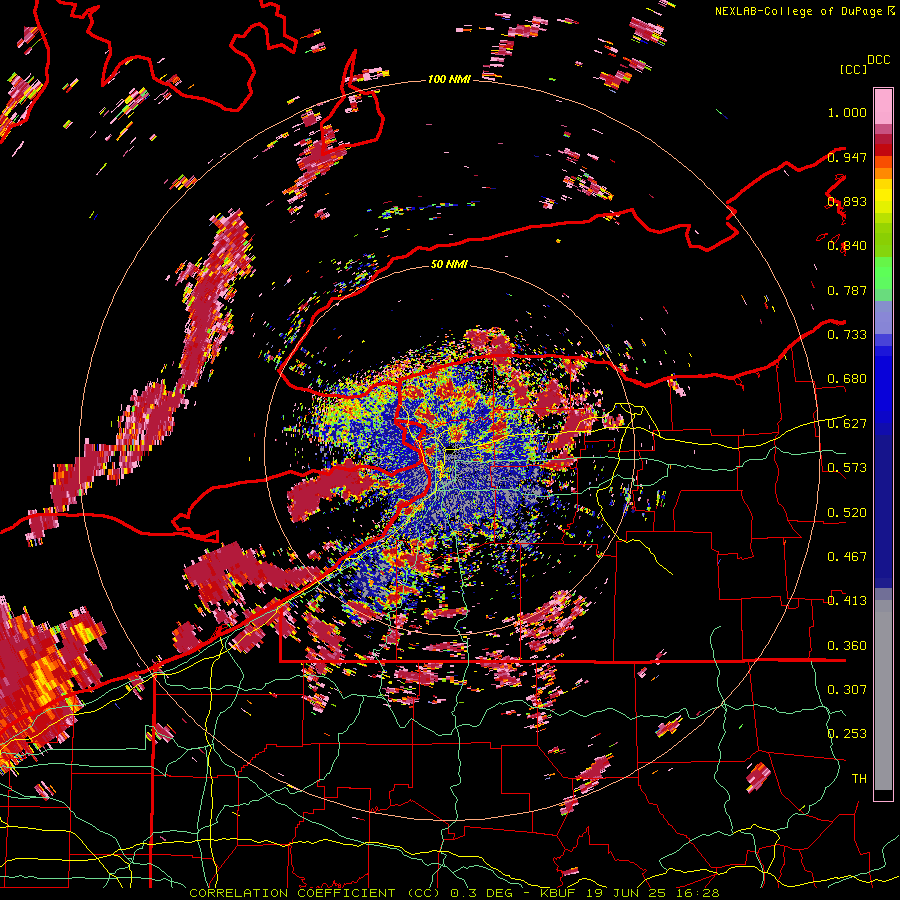
Task: Click the 0.787 scale value
Action: click(x=847, y=290)
